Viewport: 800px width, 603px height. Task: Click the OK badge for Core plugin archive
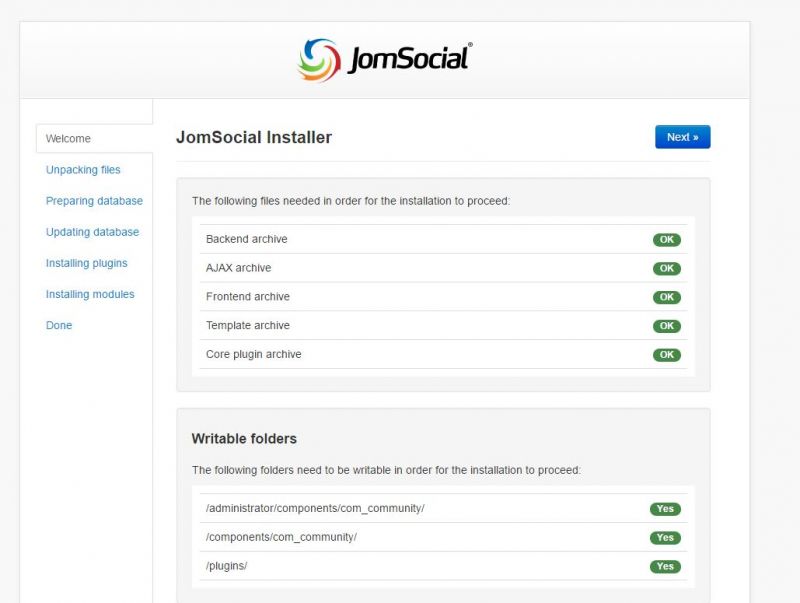[x=667, y=355]
